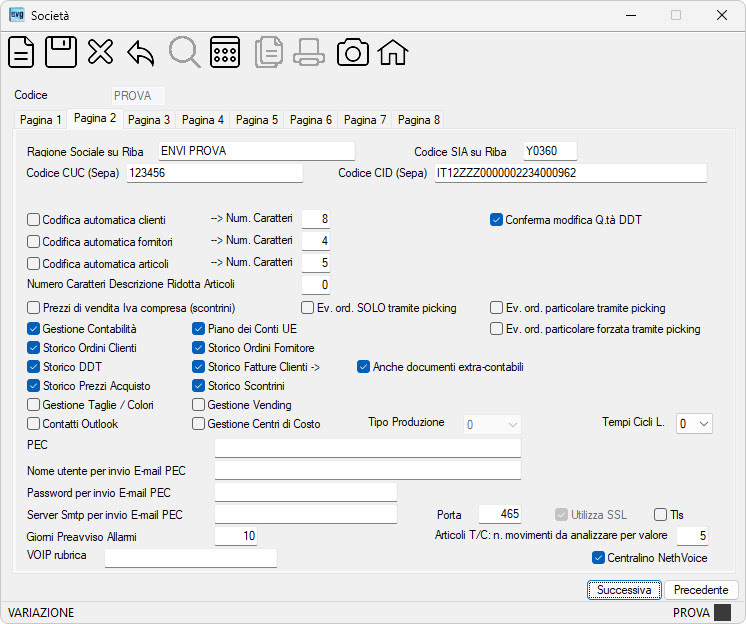Enable Codifica automatica fornitori checkbox
Image resolution: width=746 pixels, height=624 pixels.
coord(33,242)
